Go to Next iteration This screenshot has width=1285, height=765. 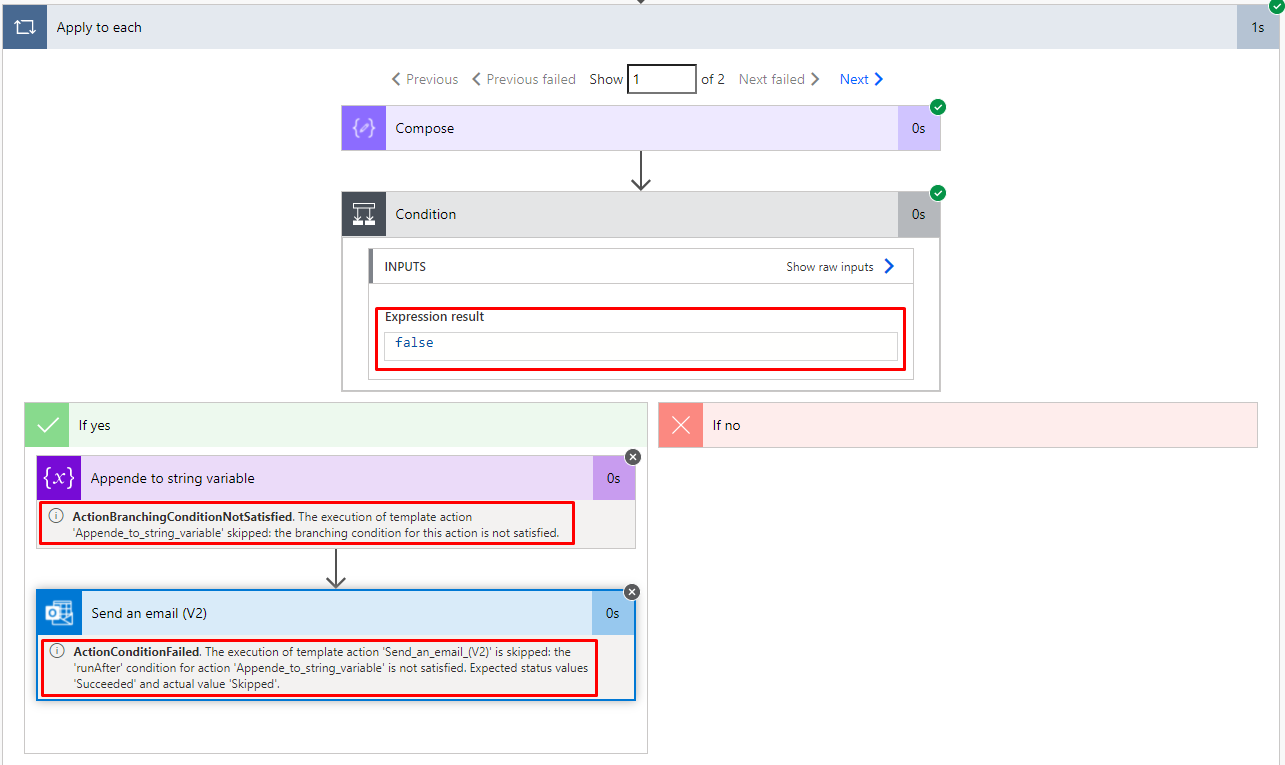(x=862, y=79)
